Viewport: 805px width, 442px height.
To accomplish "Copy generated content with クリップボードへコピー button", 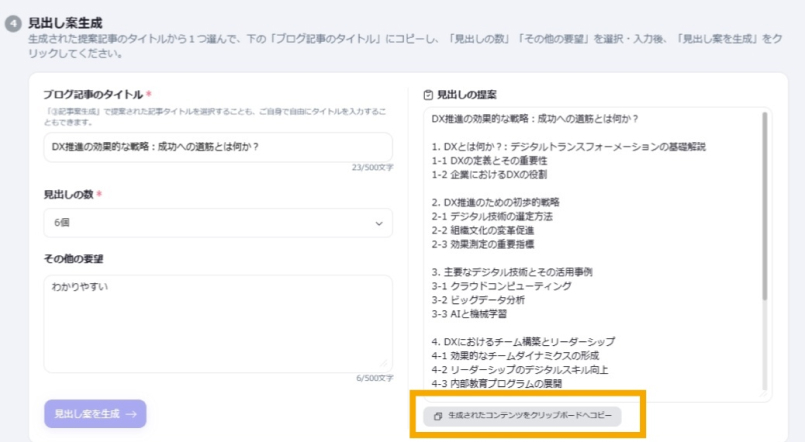I will click(x=521, y=415).
